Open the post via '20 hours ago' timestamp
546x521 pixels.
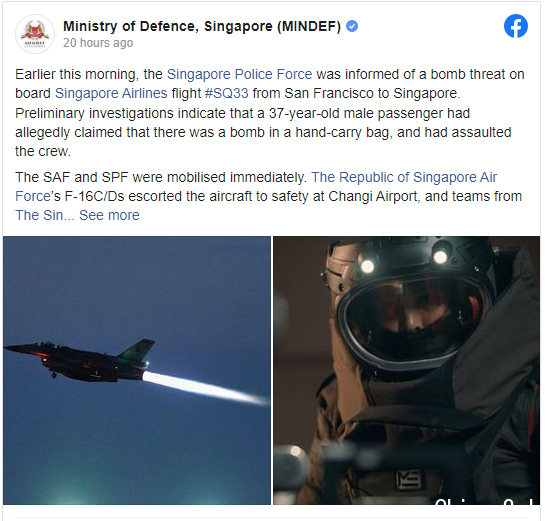click(x=98, y=43)
